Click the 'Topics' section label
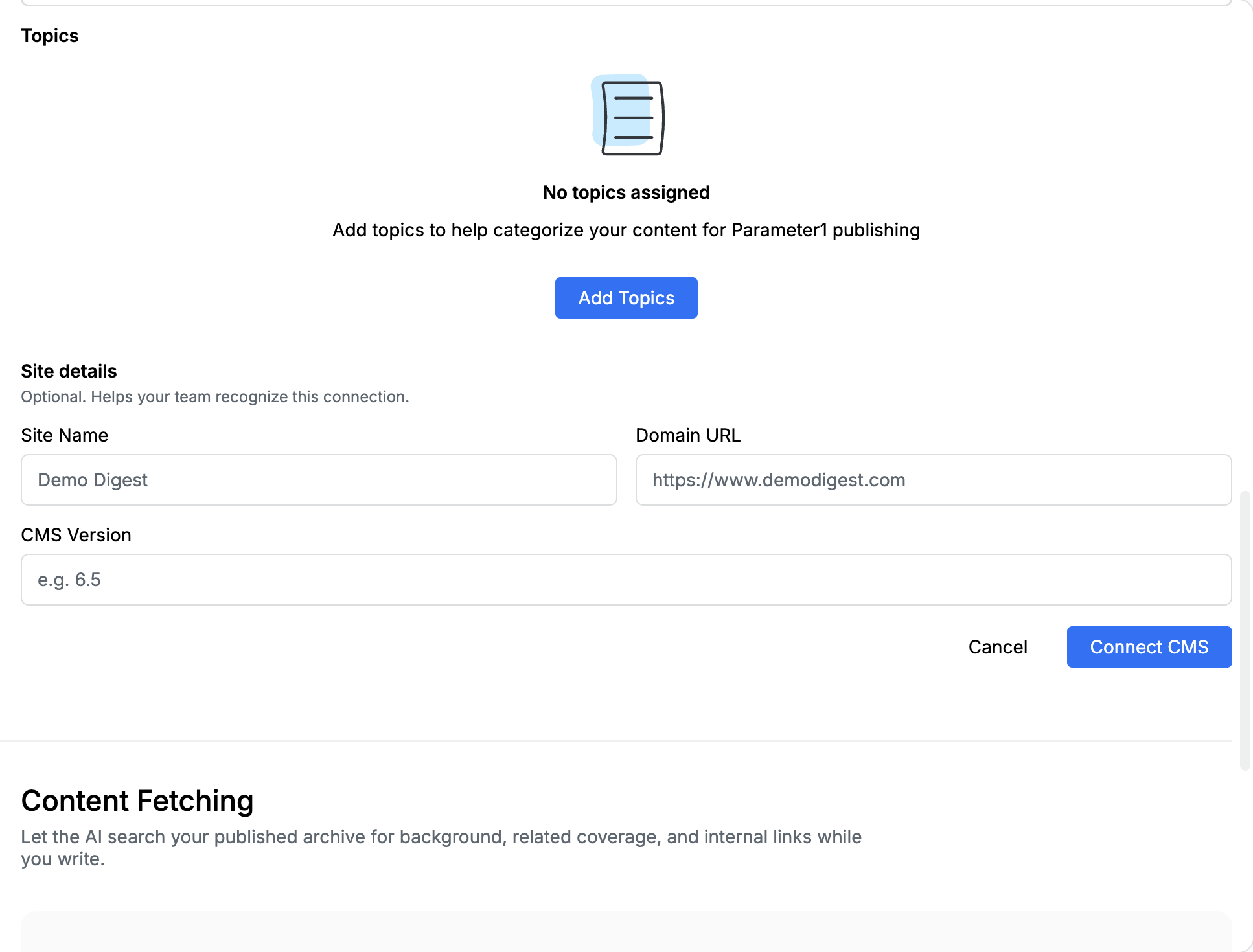 tap(50, 36)
